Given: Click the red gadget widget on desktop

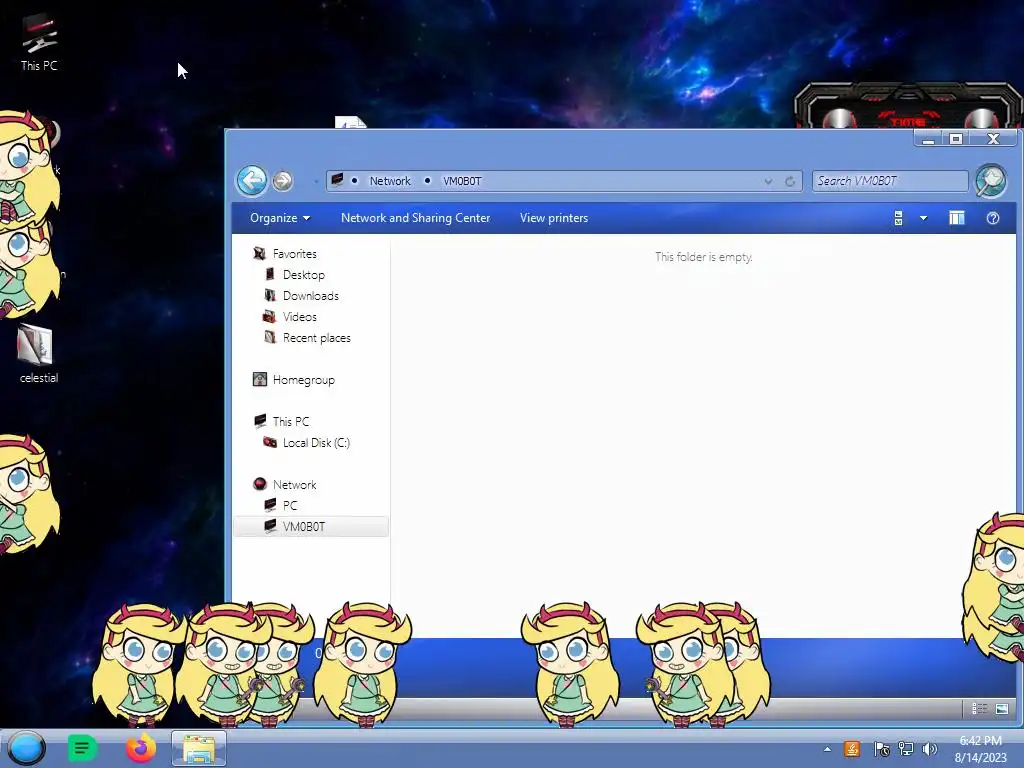Looking at the screenshot, I should (x=908, y=106).
